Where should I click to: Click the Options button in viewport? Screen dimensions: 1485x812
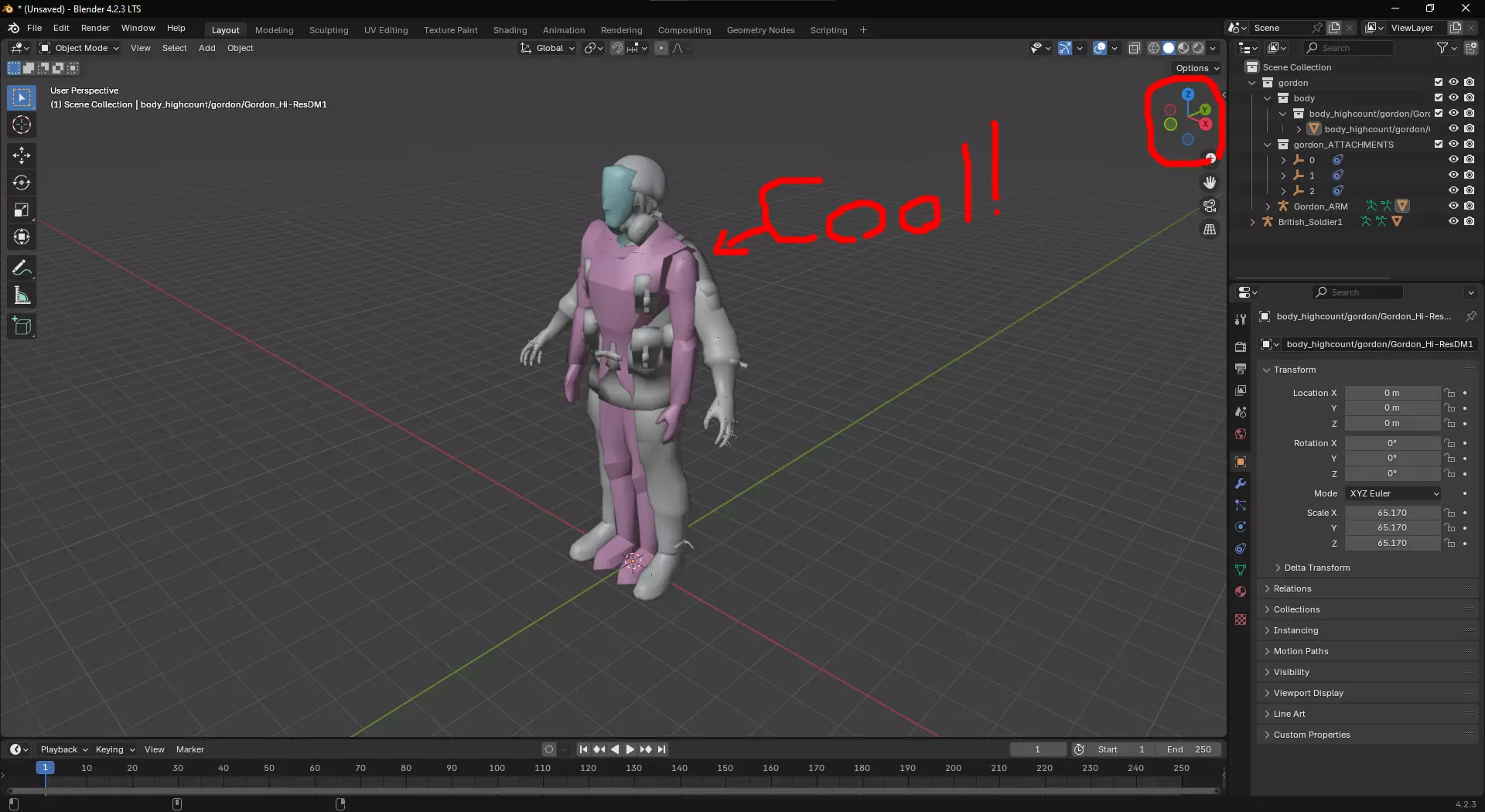[x=1197, y=68]
